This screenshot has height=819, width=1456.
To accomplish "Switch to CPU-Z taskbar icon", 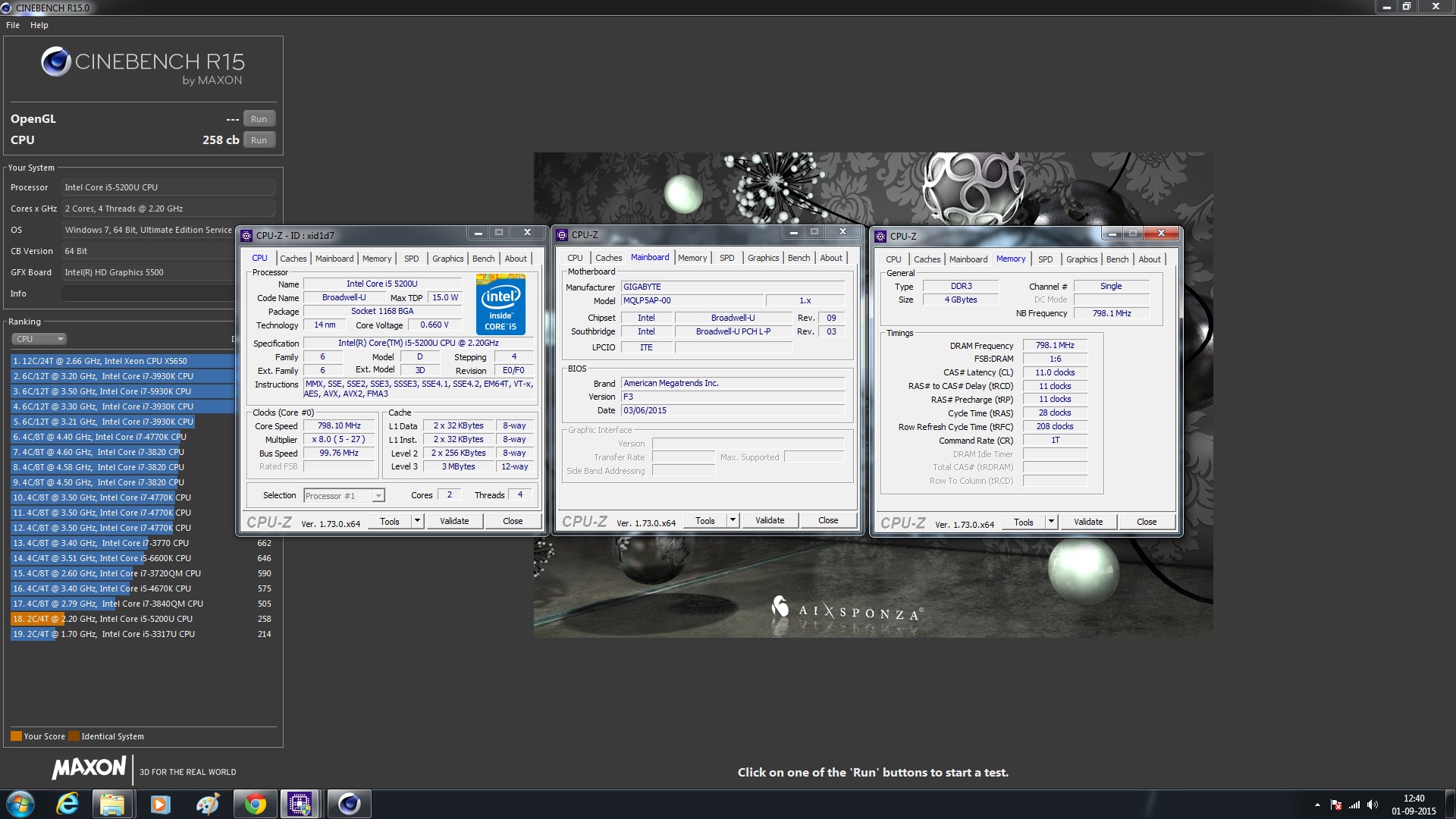I will point(300,804).
